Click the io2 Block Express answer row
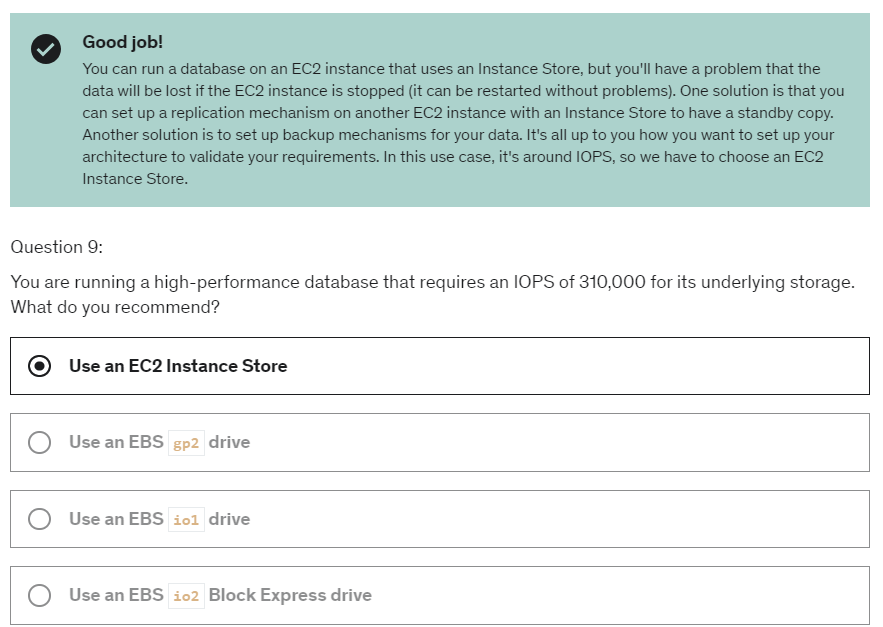Viewport: 883px width, 627px height. tap(440, 595)
